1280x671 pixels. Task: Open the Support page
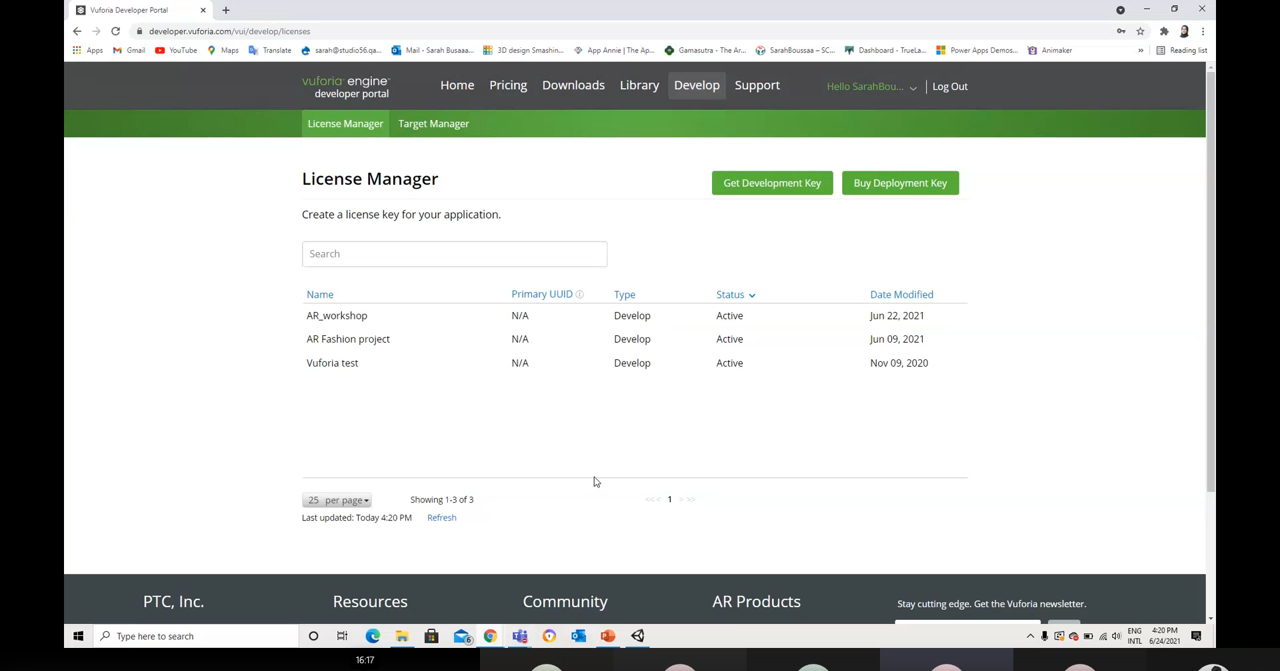coord(757,85)
